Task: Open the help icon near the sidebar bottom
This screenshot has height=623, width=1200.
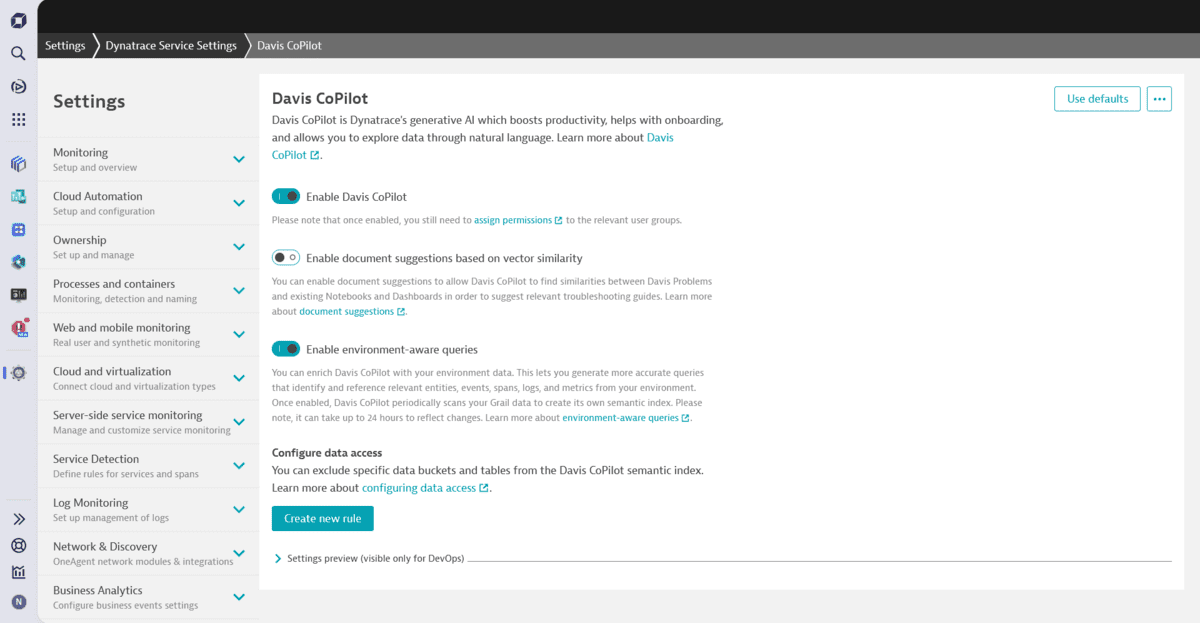Action: [x=17, y=545]
